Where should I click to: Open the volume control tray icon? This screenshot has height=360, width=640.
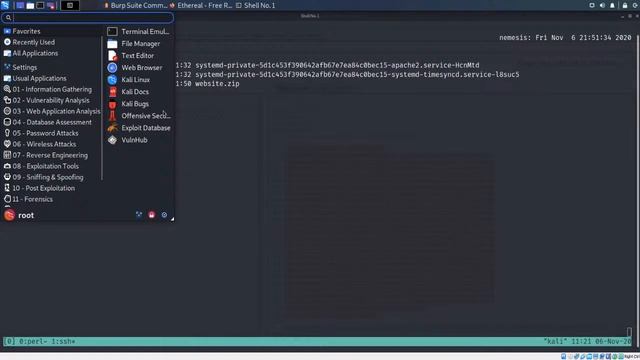point(602,5)
